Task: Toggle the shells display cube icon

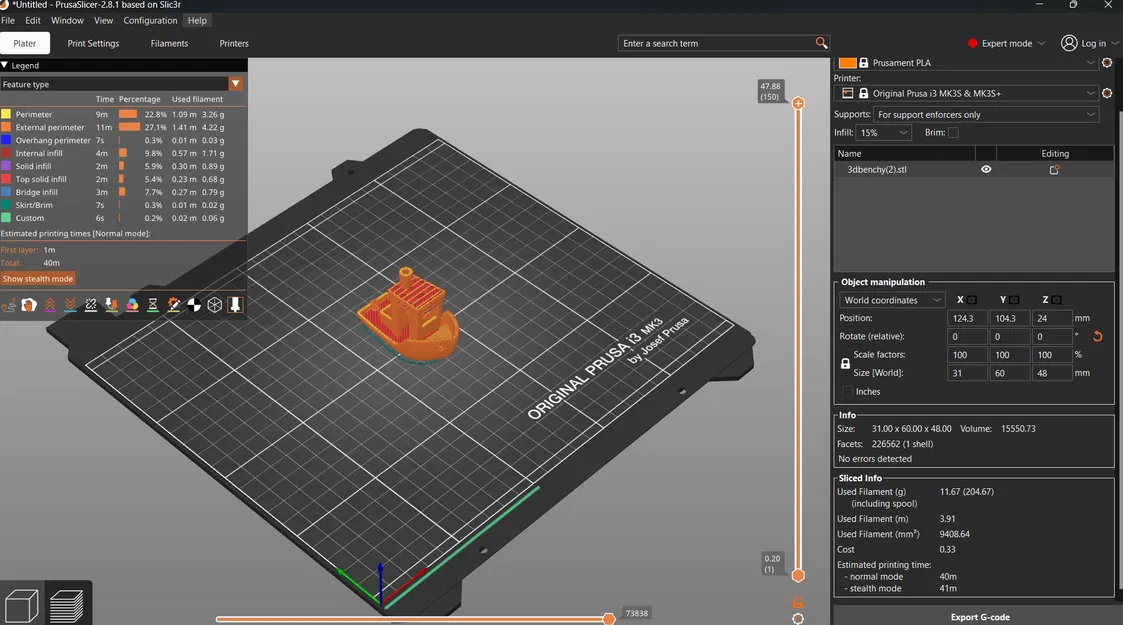Action: point(214,304)
